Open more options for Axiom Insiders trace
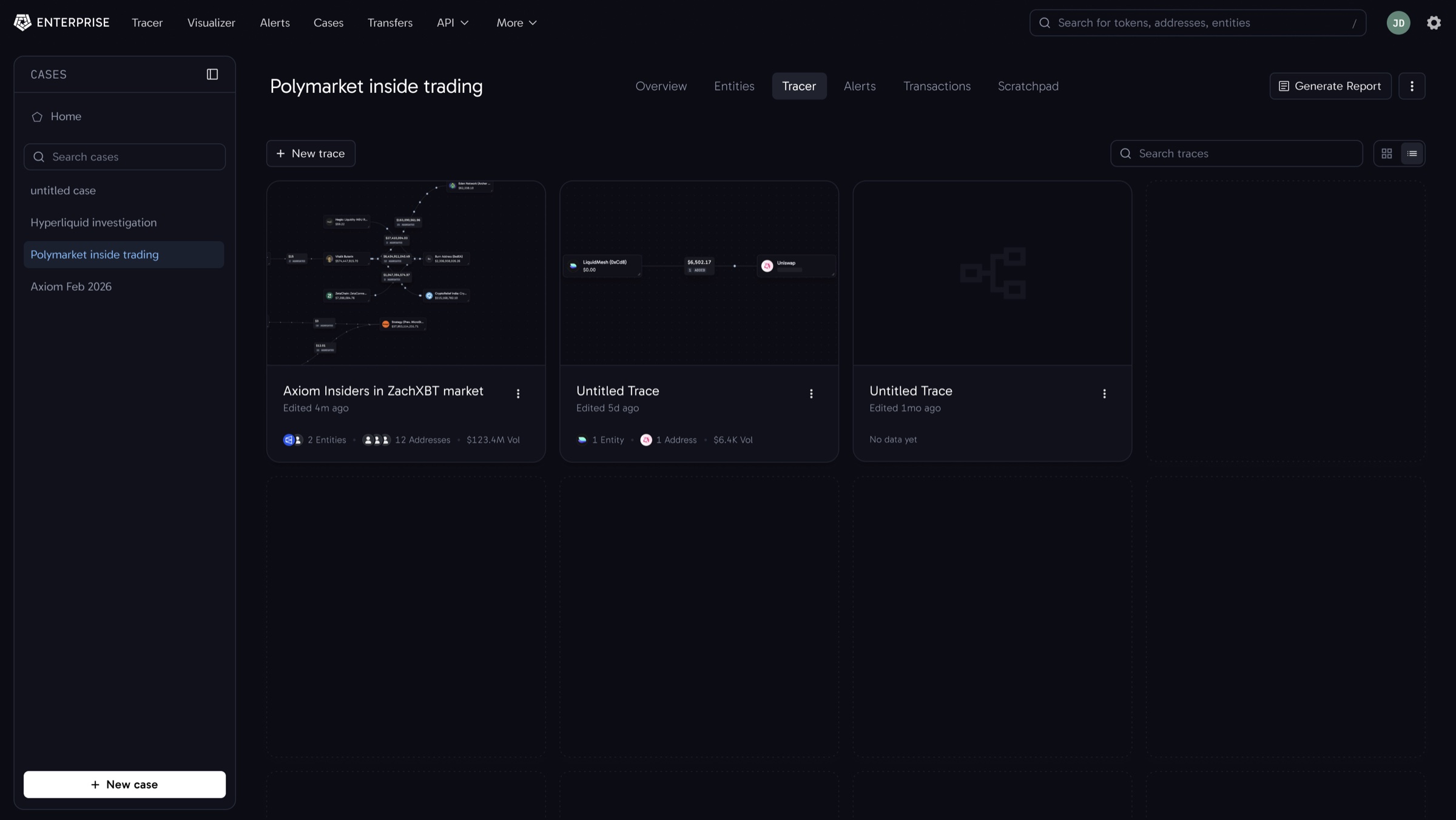 tap(518, 394)
